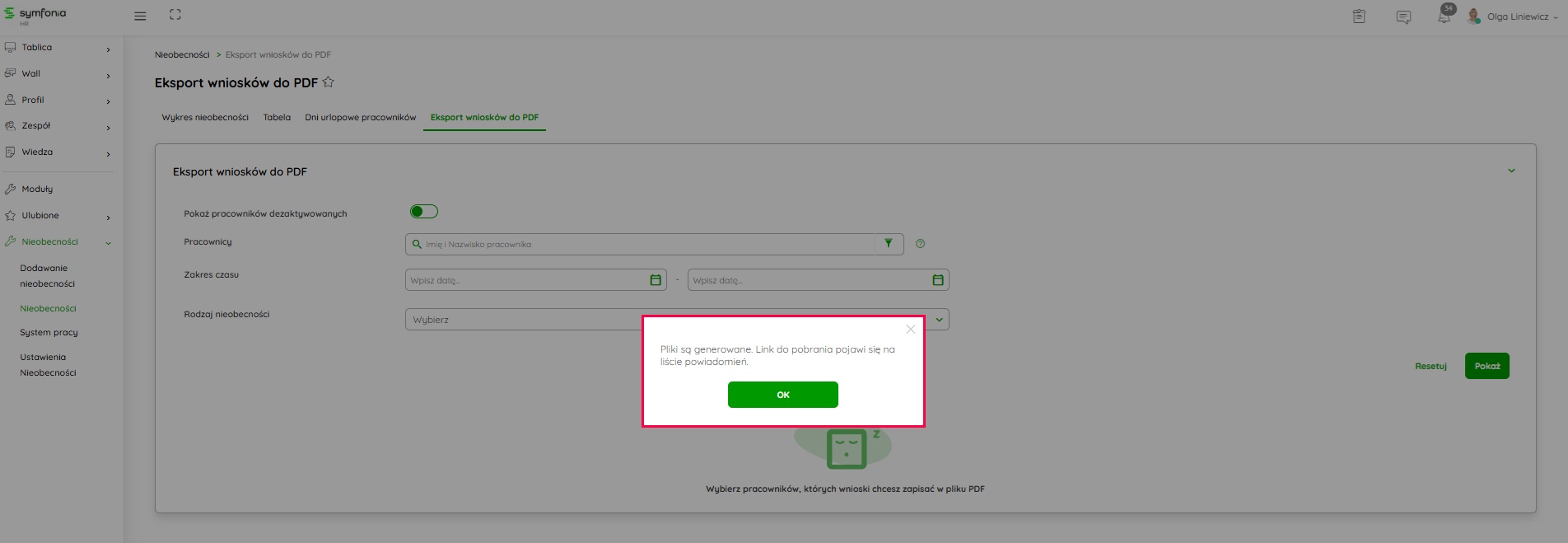Switch to Wykres nieobecności tab
Image resolution: width=1568 pixels, height=543 pixels.
[205, 118]
